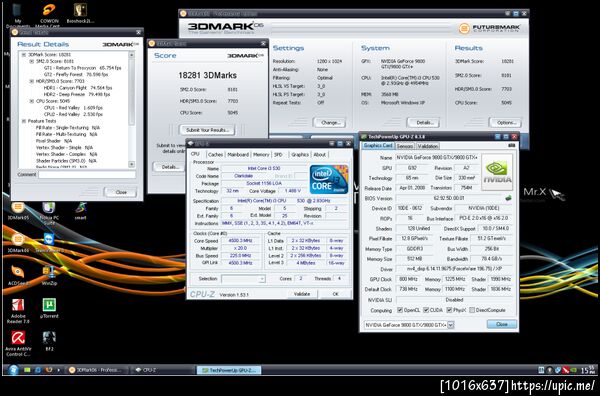Open Avira AntiVir Control Center icon
This screenshot has height=396, width=600.
click(x=18, y=344)
